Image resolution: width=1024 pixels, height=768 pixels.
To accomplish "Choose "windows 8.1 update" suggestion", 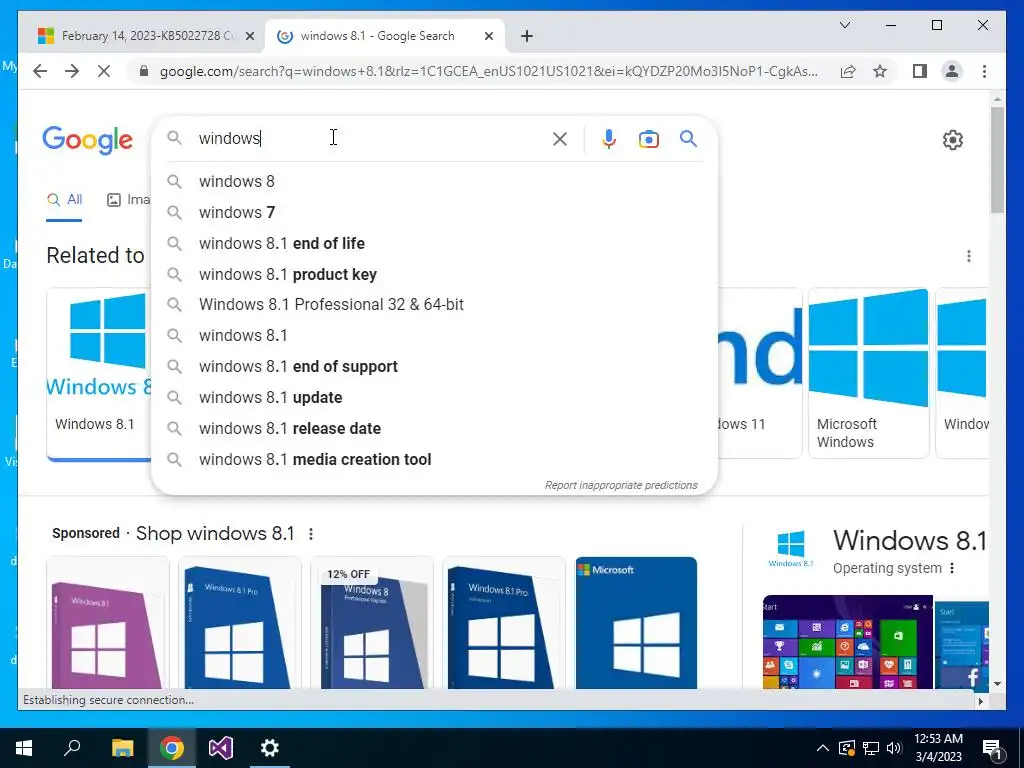I will 434,397.
